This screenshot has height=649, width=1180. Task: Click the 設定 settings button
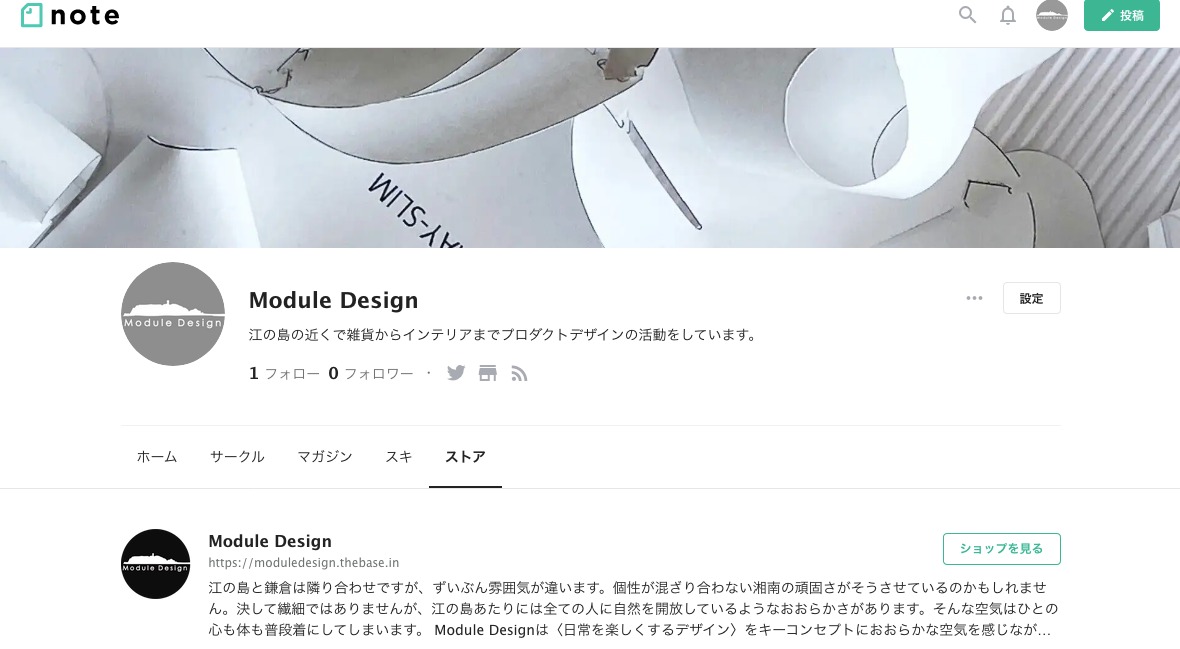tap(1031, 298)
